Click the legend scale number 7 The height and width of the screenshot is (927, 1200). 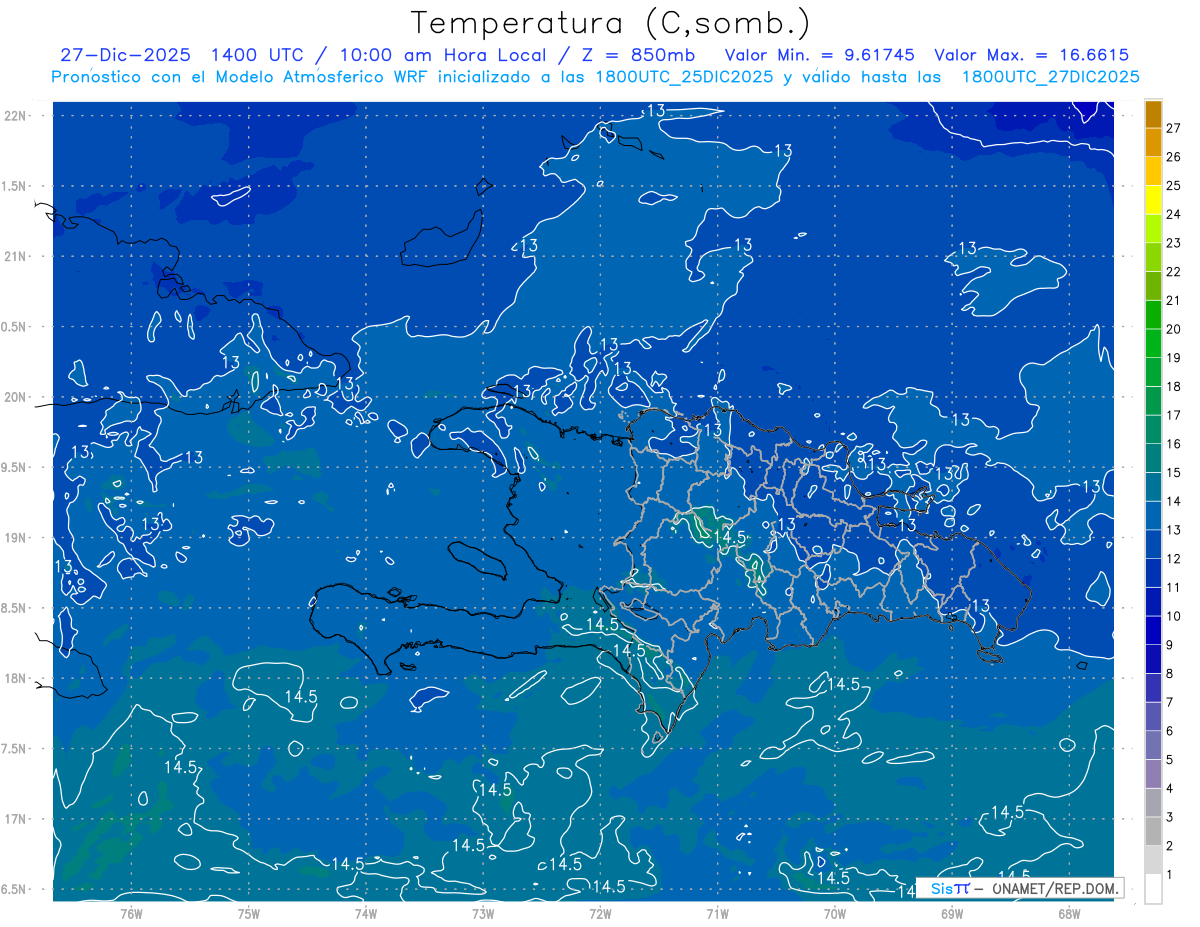click(1170, 702)
